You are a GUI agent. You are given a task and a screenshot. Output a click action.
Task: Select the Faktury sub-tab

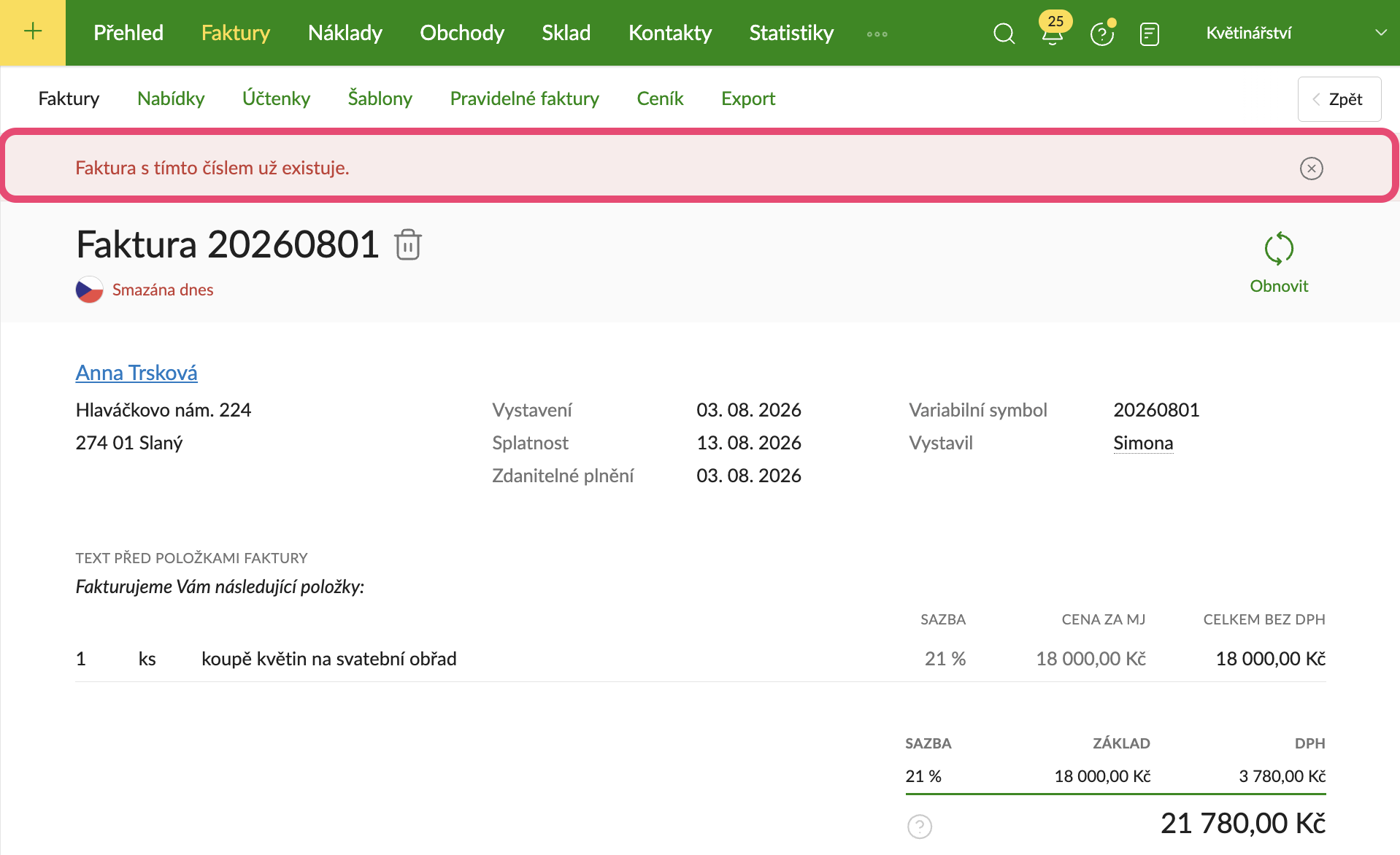click(x=69, y=98)
